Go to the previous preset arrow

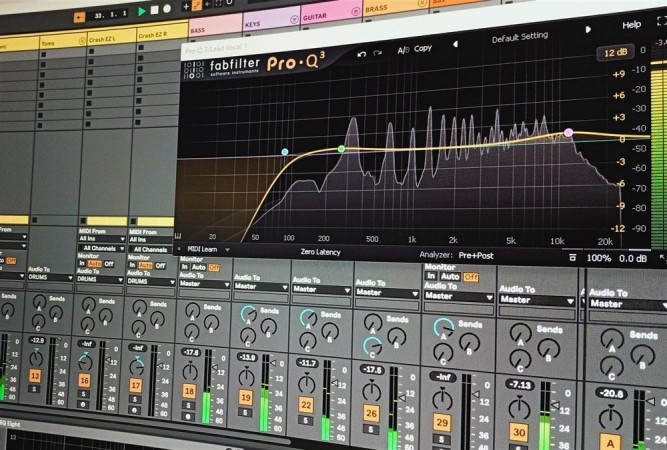coord(455,44)
